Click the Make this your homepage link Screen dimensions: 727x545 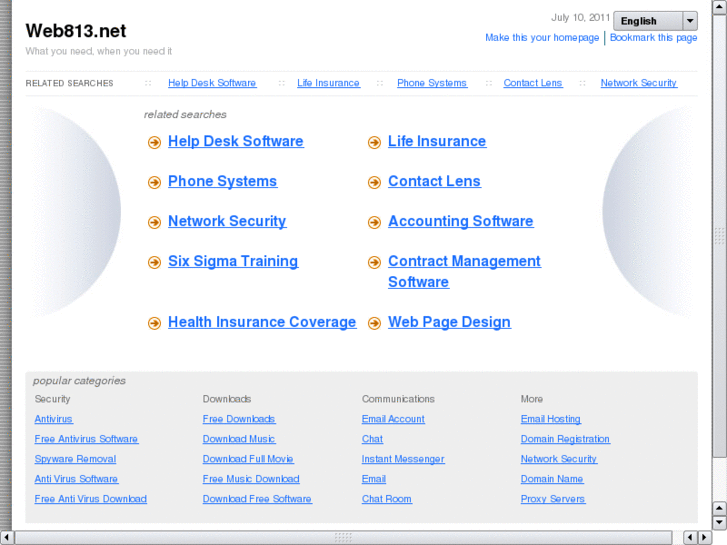click(x=542, y=38)
